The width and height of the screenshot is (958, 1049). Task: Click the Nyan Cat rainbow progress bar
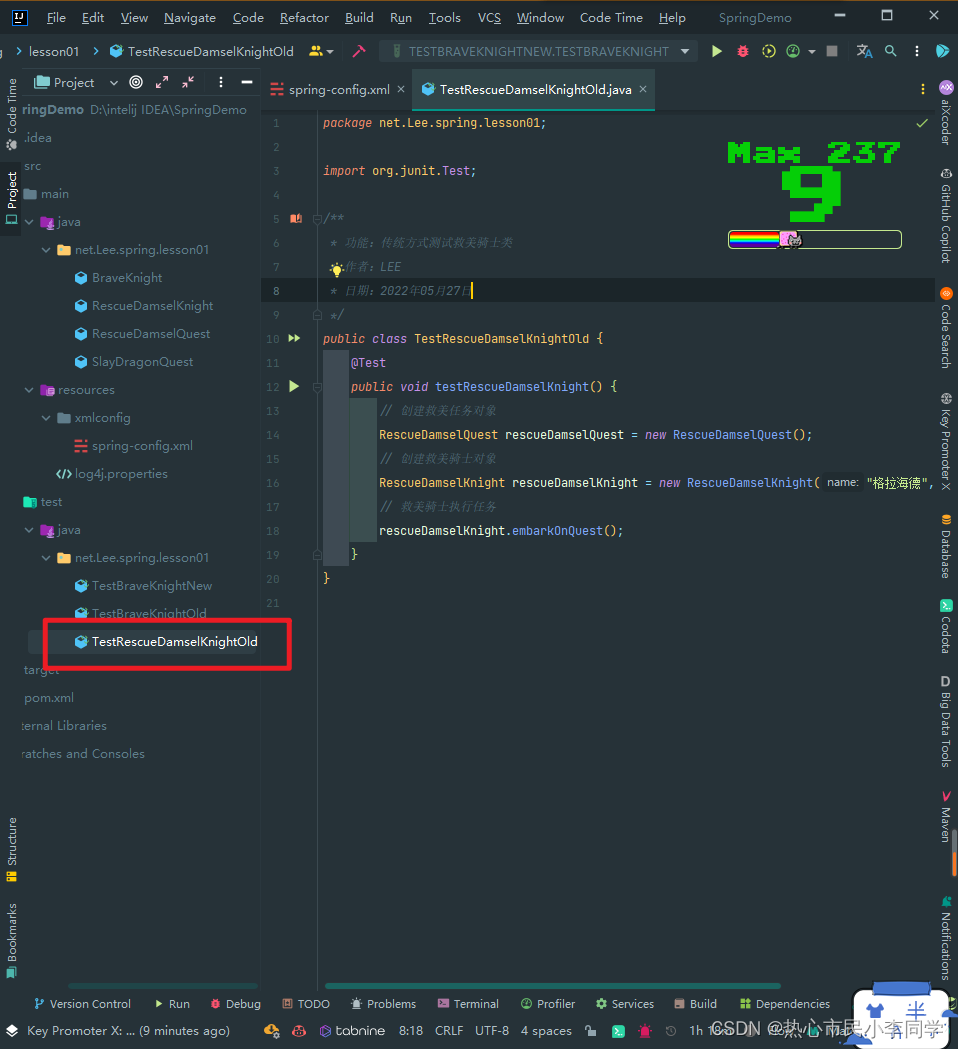click(814, 239)
